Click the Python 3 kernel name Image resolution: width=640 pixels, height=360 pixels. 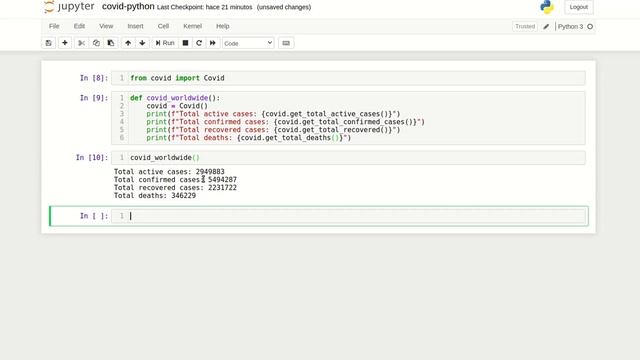(570, 27)
